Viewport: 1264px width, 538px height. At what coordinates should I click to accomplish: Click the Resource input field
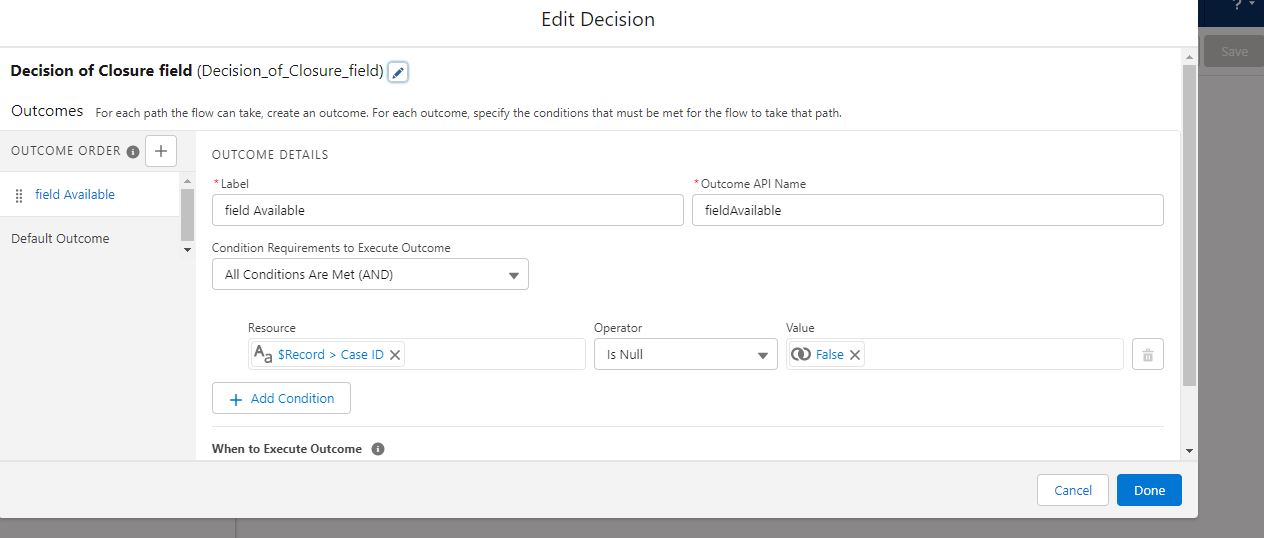pyautogui.click(x=495, y=355)
